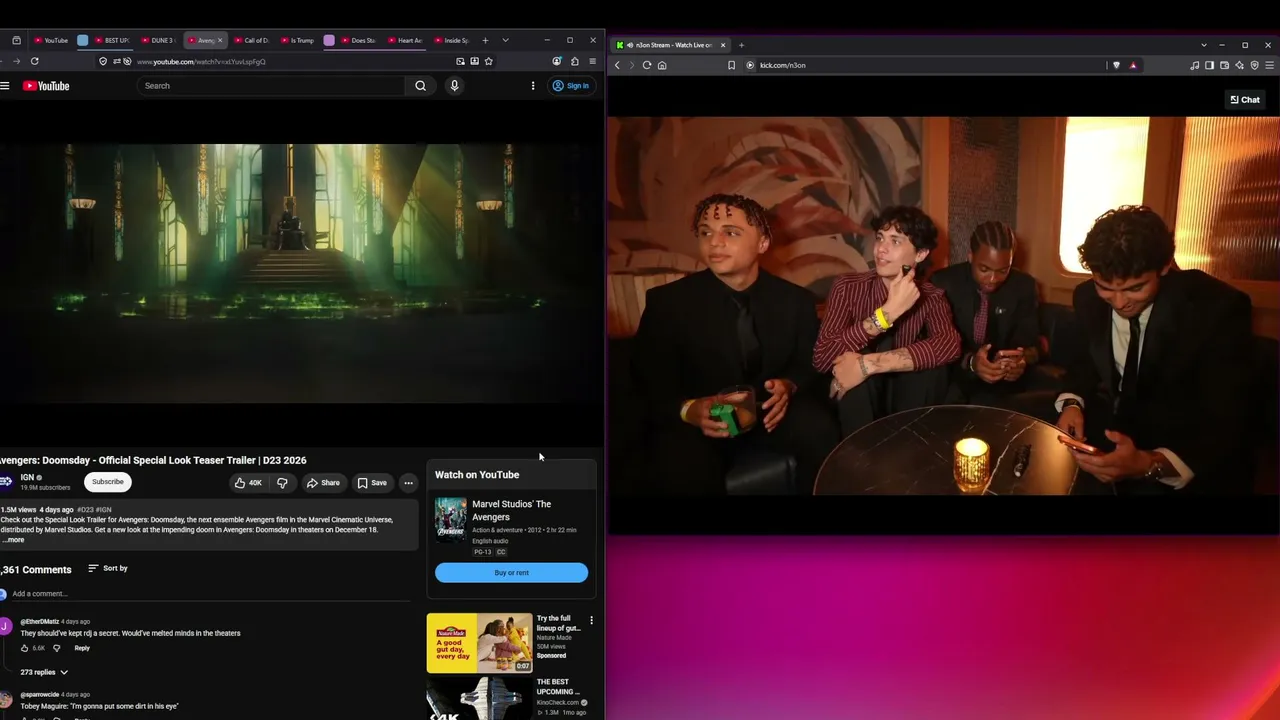Expand the 273 replies thread
1280x720 pixels.
click(45, 672)
